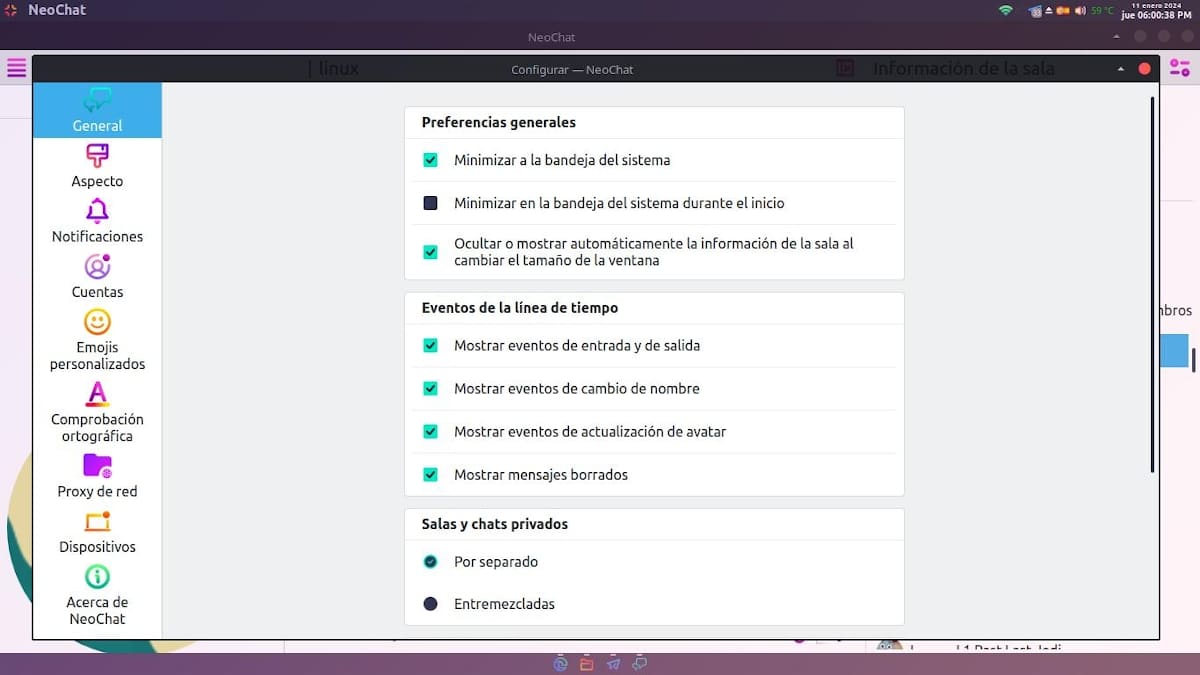Open the Aspecto settings page
The height and width of the screenshot is (675, 1200).
pos(97,166)
